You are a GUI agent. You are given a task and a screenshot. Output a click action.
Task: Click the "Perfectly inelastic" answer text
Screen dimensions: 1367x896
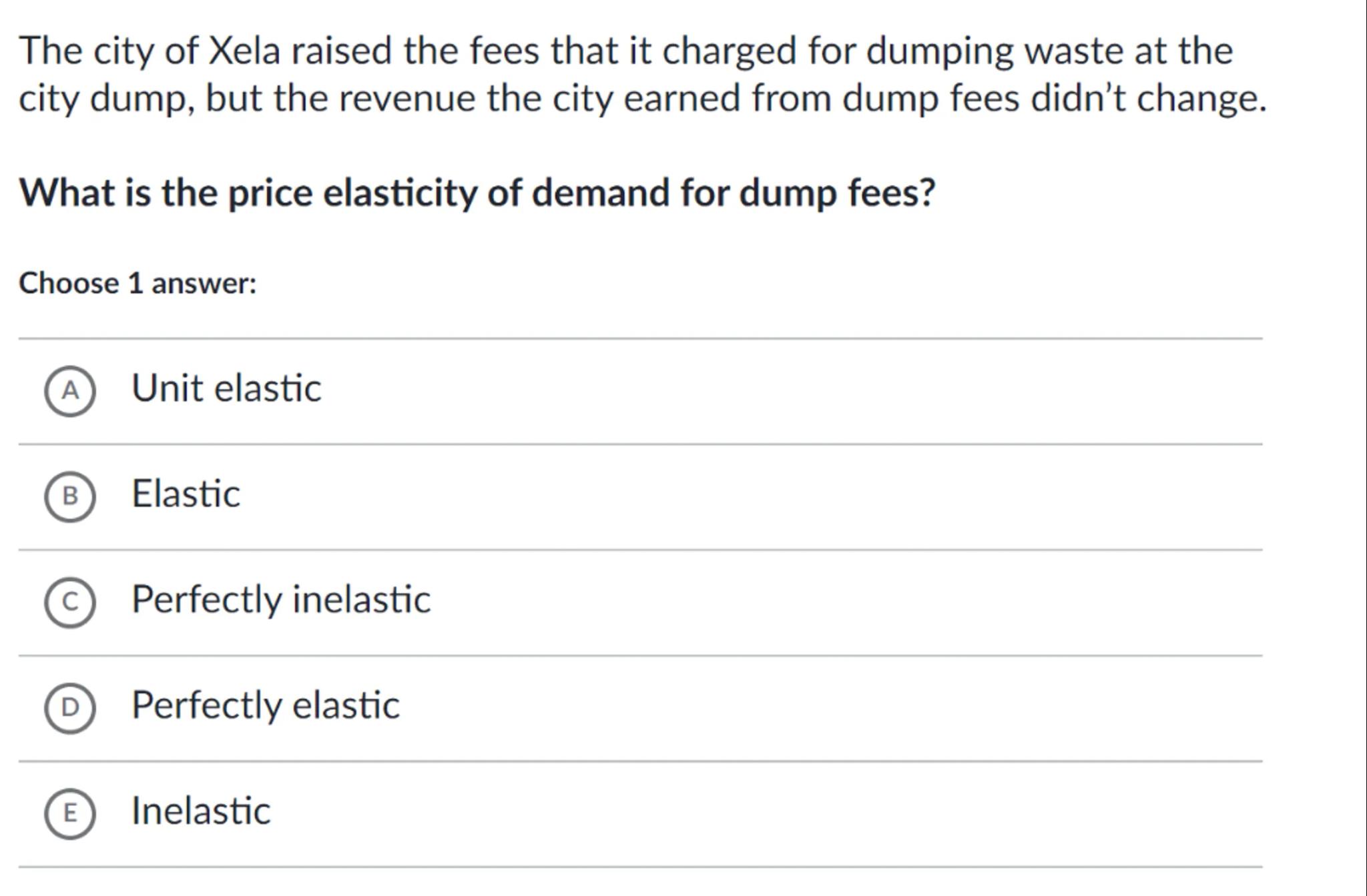click(x=281, y=599)
